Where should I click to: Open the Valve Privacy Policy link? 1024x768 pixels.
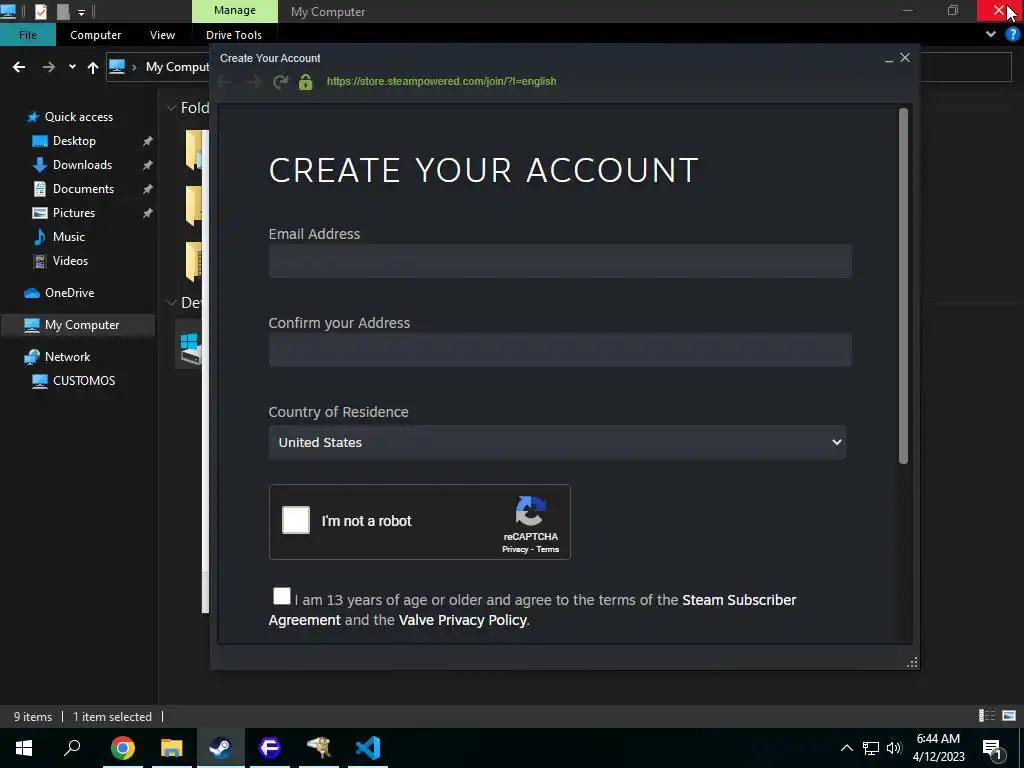coord(462,620)
